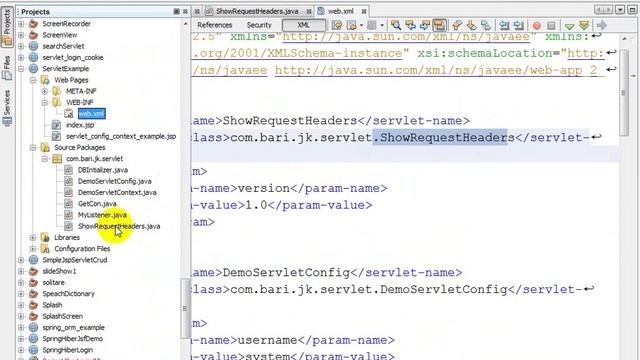The height and width of the screenshot is (360, 640).
Task: Switch to References view of web.xml
Action: pos(215,25)
